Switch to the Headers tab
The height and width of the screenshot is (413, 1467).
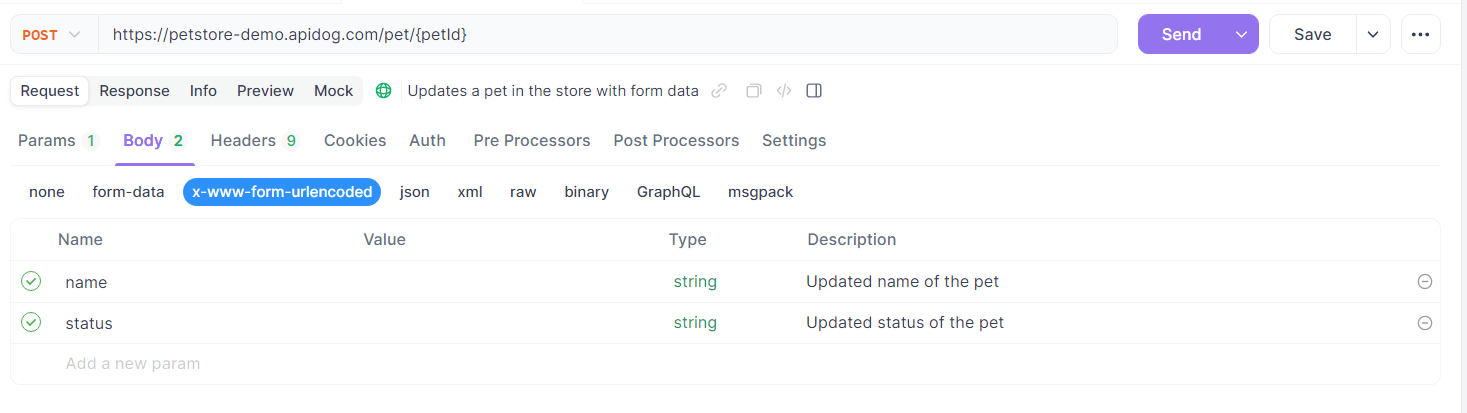point(255,141)
